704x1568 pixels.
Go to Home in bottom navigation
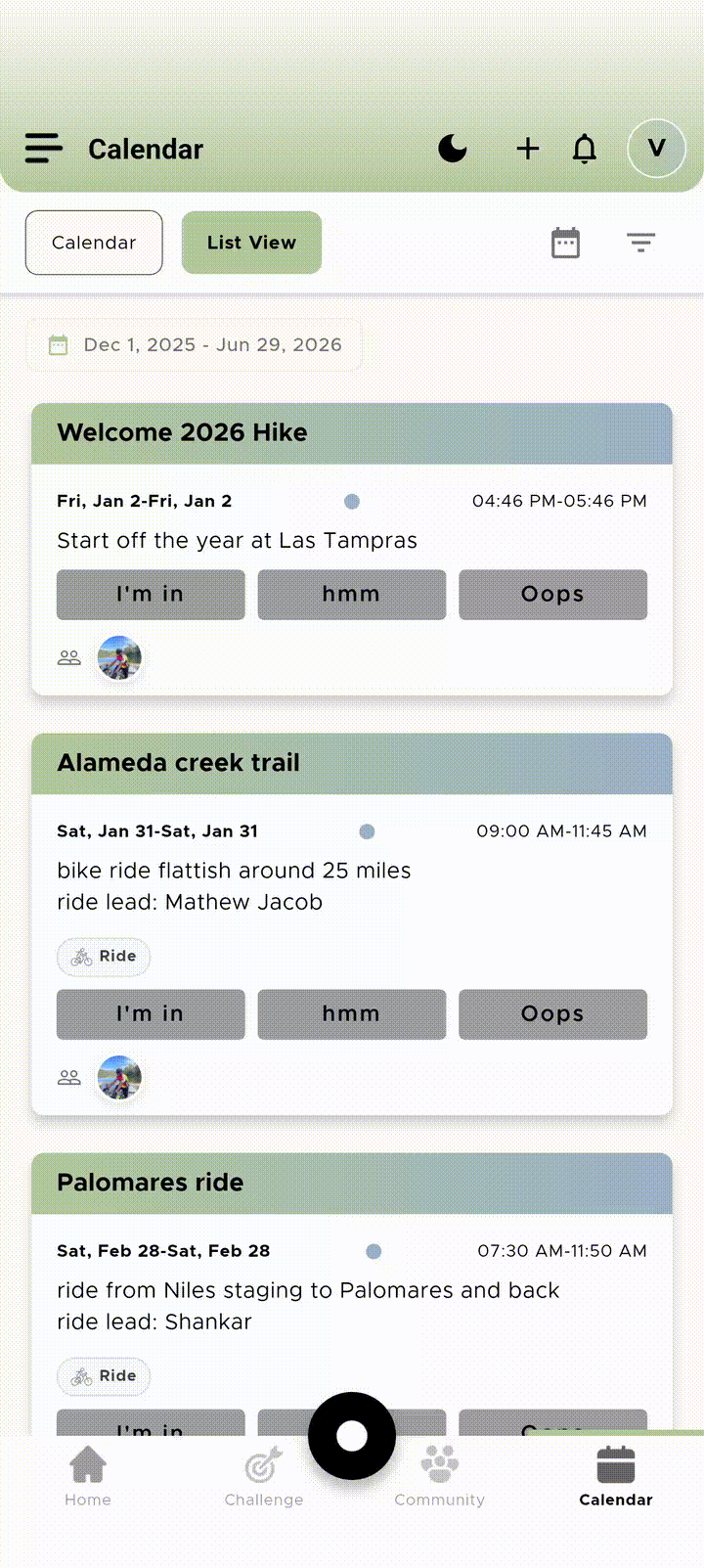[88, 1477]
